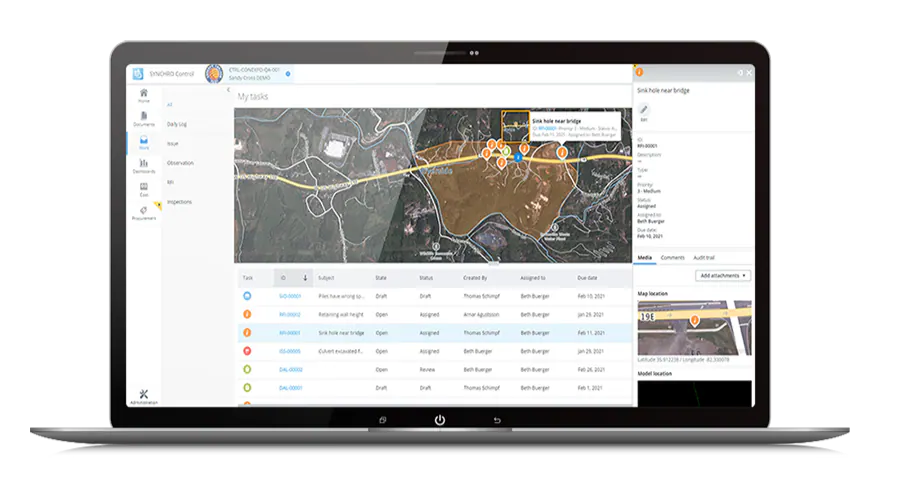900x495 pixels.
Task: Click the latitude and longitude text
Action: [x=683, y=360]
